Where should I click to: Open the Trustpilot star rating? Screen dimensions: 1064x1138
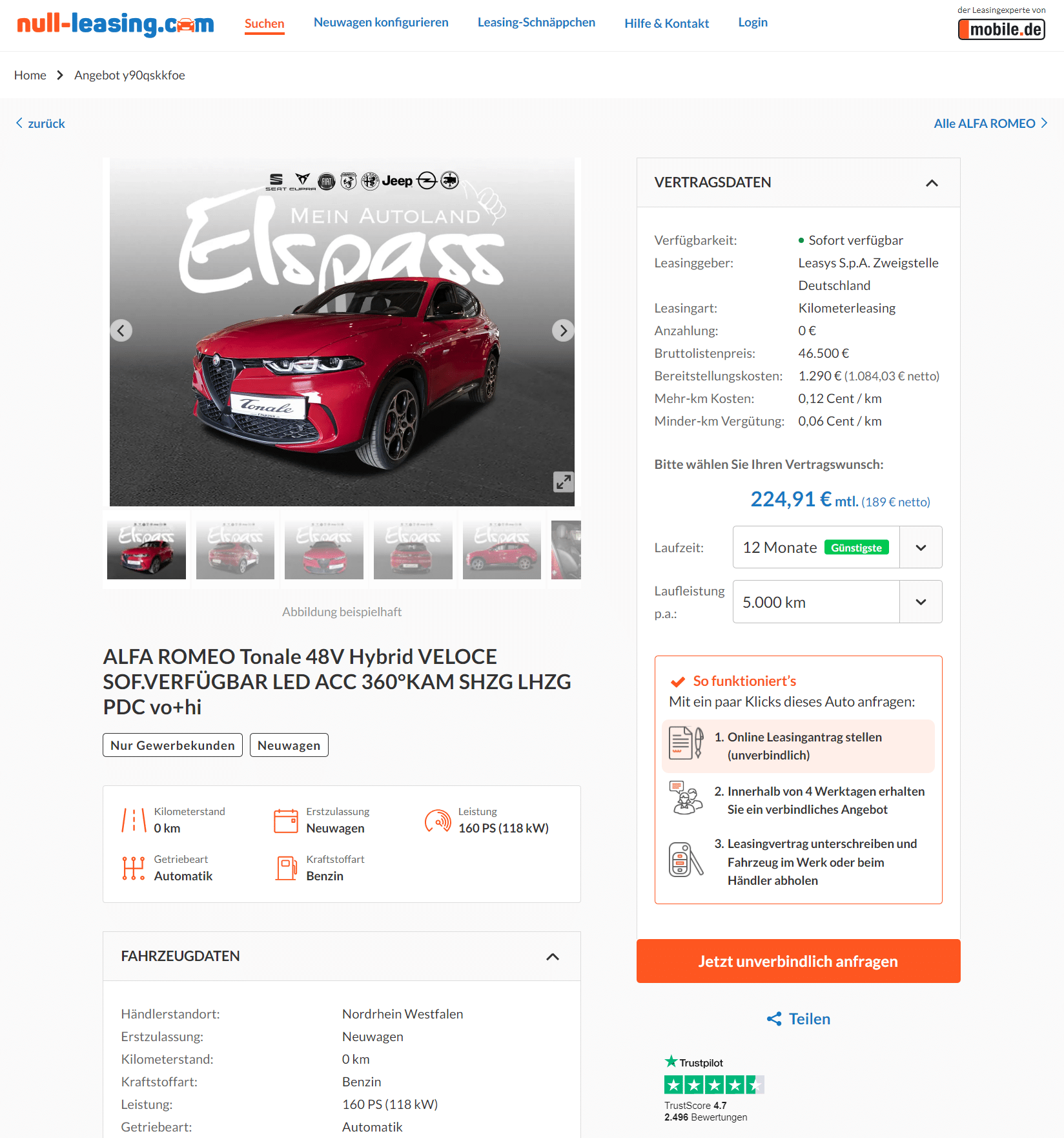click(714, 1084)
